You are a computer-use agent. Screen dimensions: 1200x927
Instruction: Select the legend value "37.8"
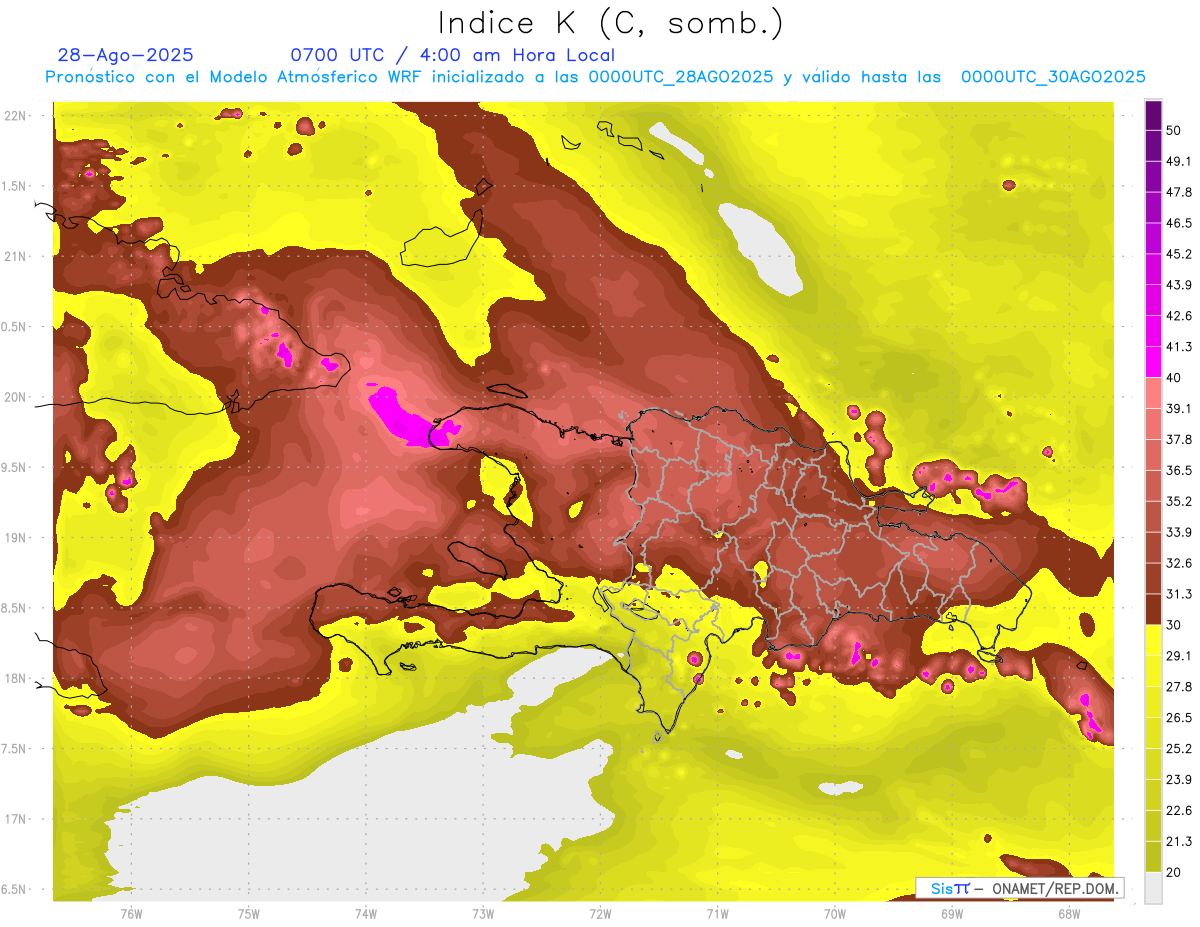(x=1178, y=439)
